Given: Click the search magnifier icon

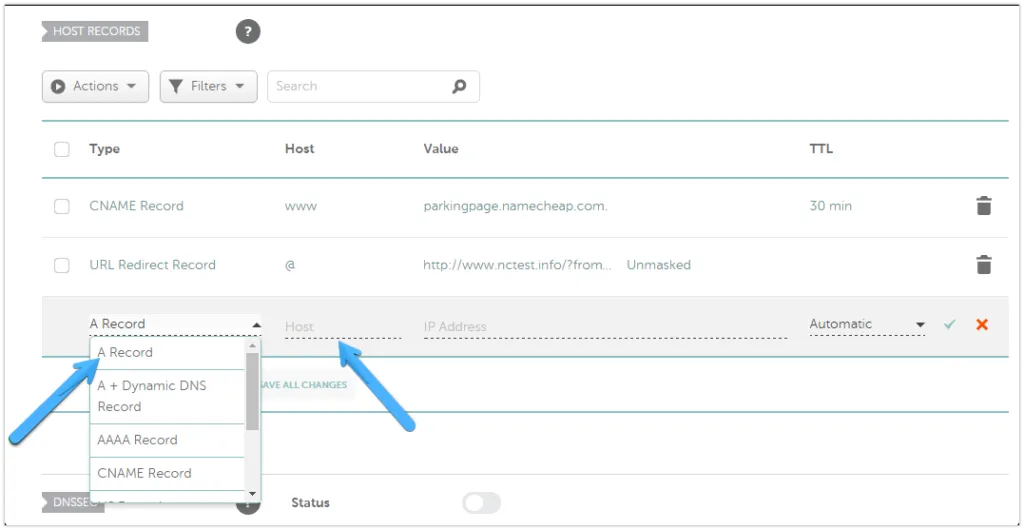Looking at the screenshot, I should [x=459, y=86].
